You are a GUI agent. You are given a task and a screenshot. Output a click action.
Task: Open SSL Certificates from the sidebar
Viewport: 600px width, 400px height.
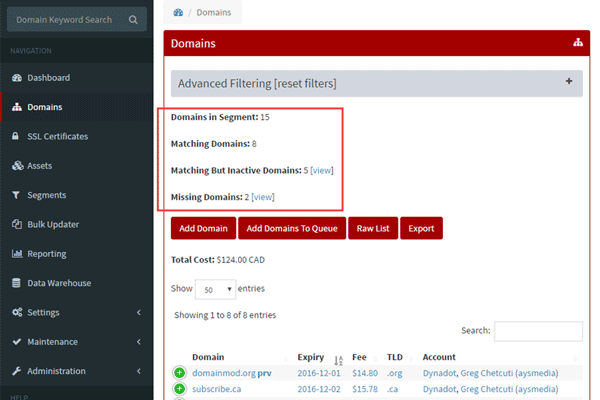pos(57,136)
